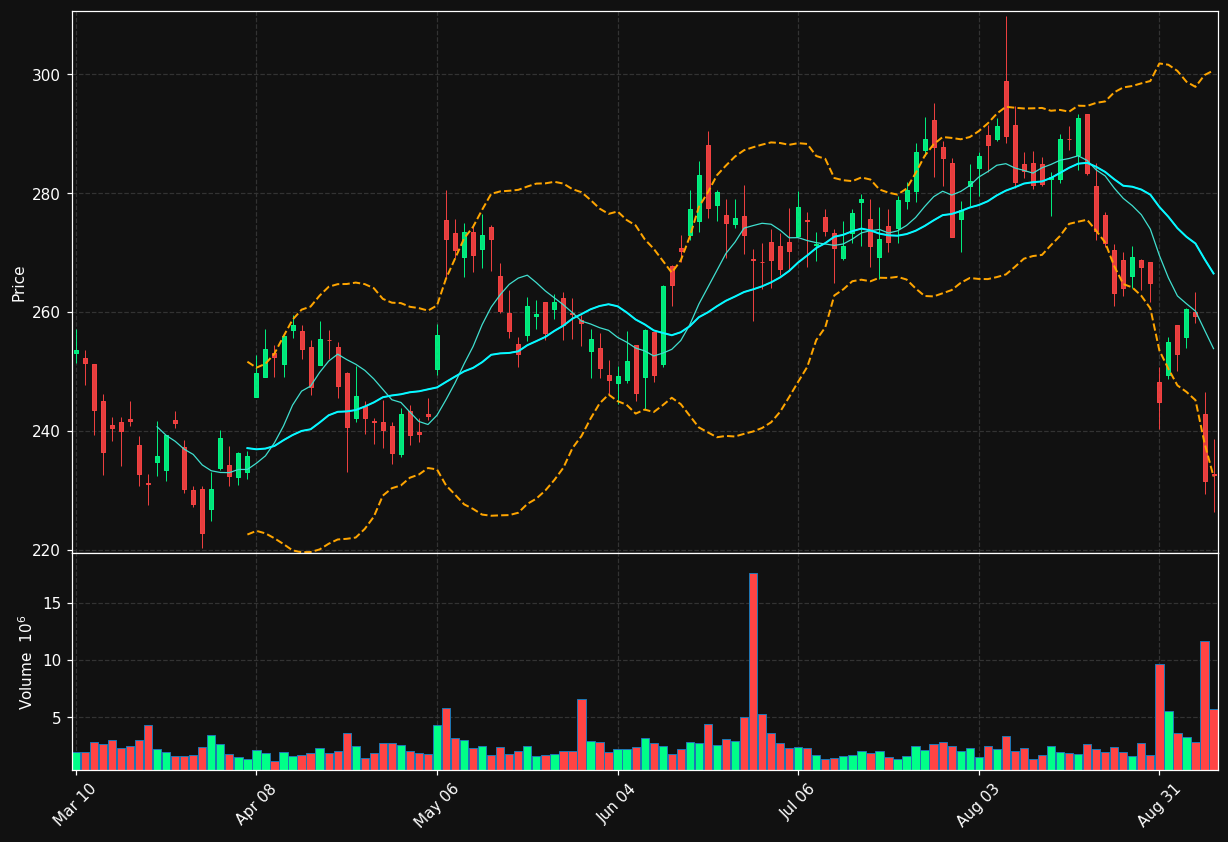Click the May 06 date label
Viewport: 1228px width, 842px height.
click(436, 804)
